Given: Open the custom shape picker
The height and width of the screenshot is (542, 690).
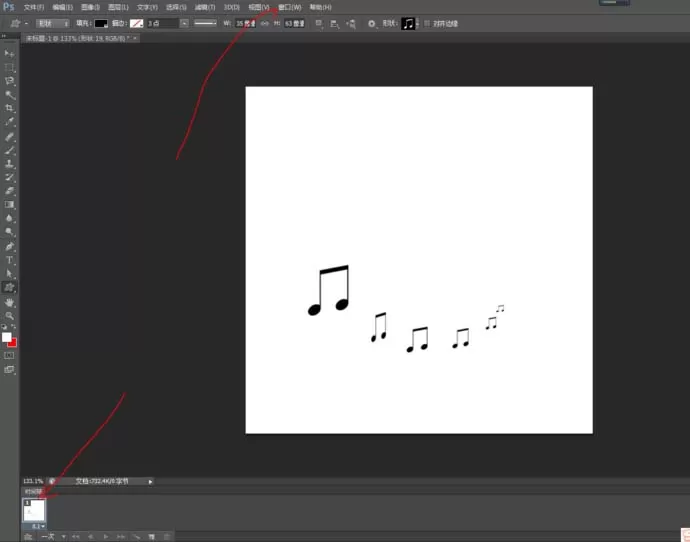Looking at the screenshot, I should coord(410,24).
